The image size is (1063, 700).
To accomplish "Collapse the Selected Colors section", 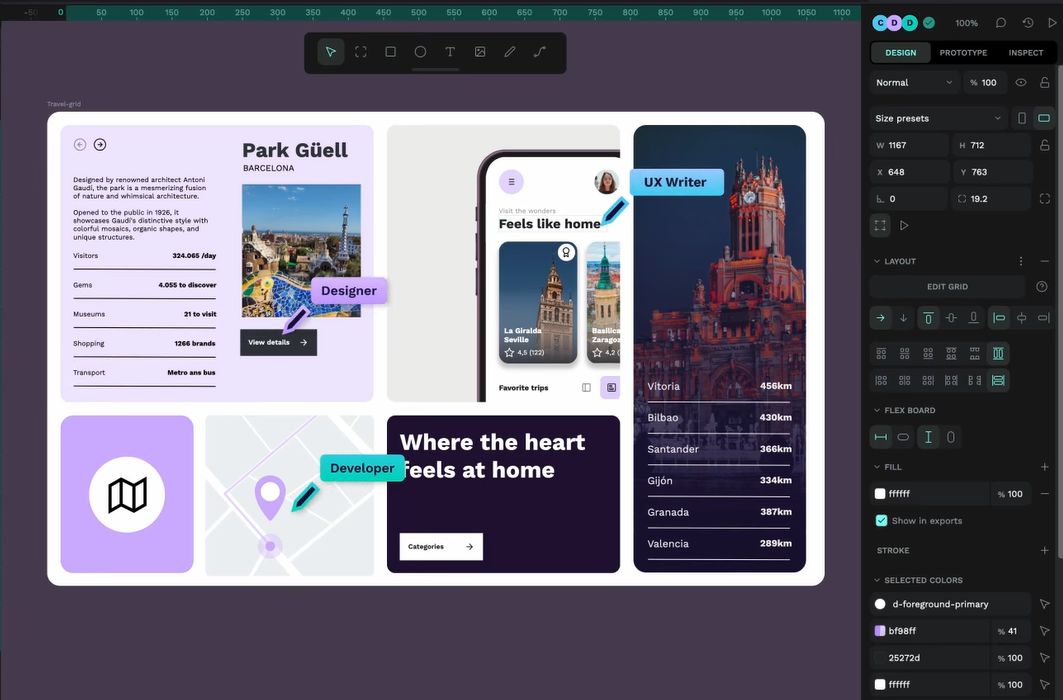I will (877, 581).
